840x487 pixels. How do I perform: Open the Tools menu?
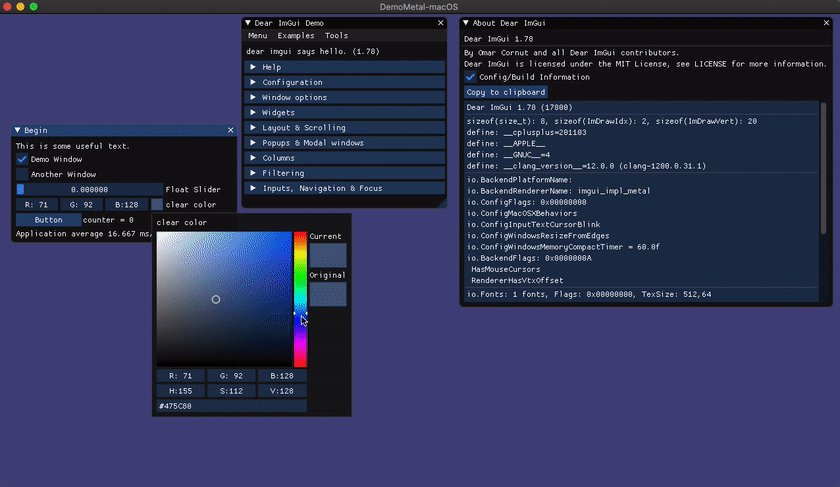coord(336,36)
